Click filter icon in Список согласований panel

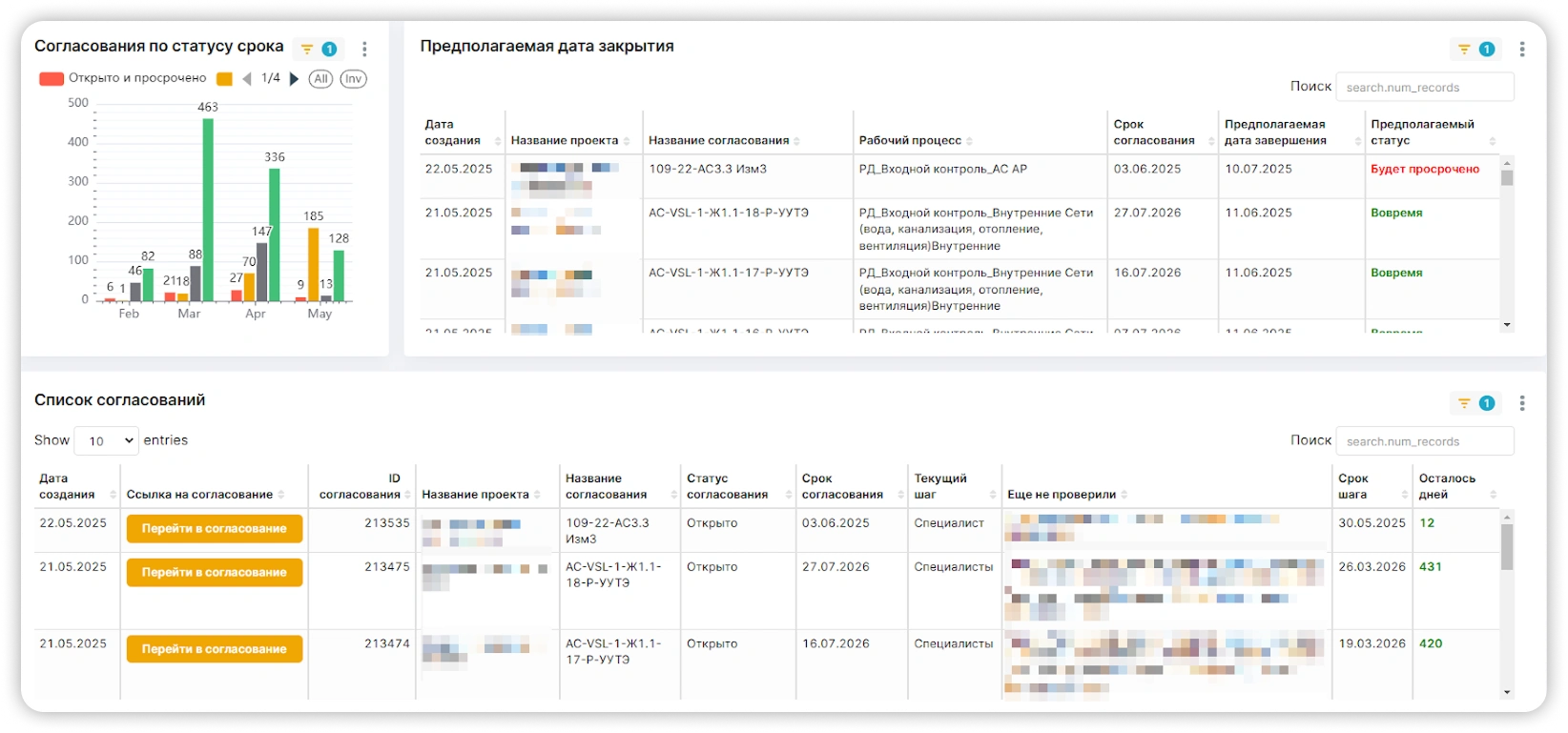click(1464, 403)
